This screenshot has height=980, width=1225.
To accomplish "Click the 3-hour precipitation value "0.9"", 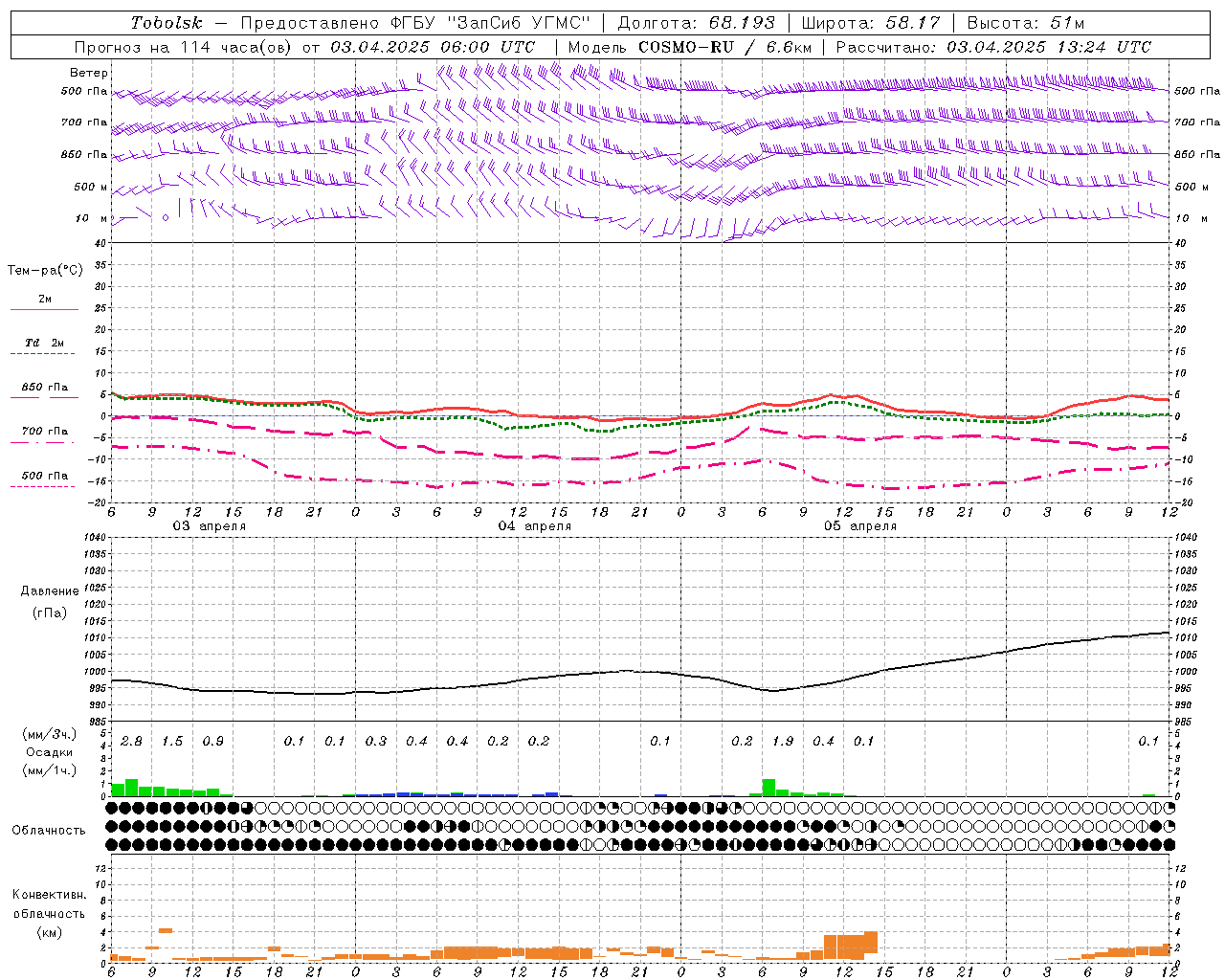I will 212,742.
